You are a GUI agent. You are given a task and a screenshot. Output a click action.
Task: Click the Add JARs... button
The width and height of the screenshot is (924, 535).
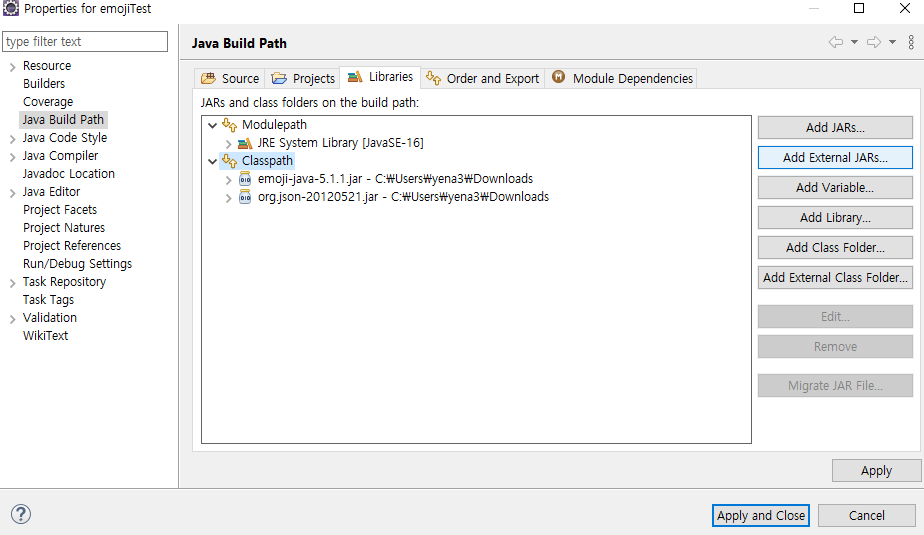835,127
